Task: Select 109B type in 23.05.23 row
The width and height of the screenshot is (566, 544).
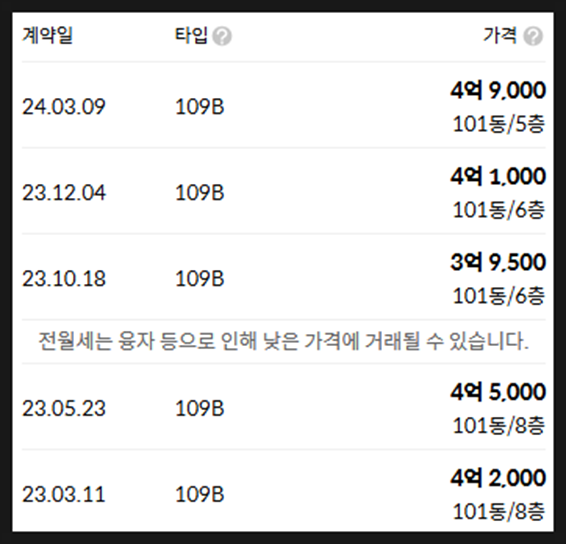Action: 200,409
